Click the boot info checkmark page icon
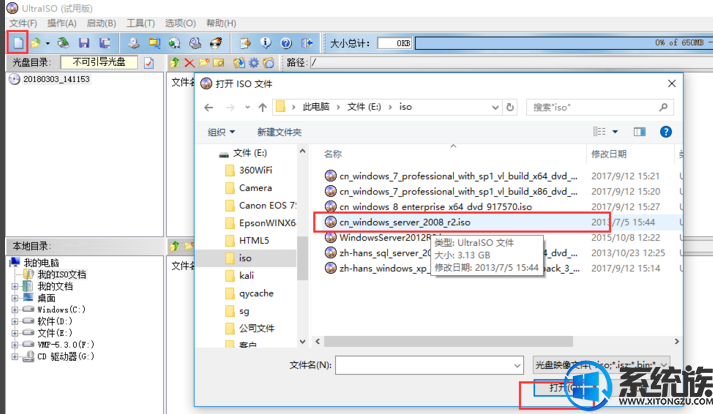The width and height of the screenshot is (713, 414). pyautogui.click(x=149, y=63)
